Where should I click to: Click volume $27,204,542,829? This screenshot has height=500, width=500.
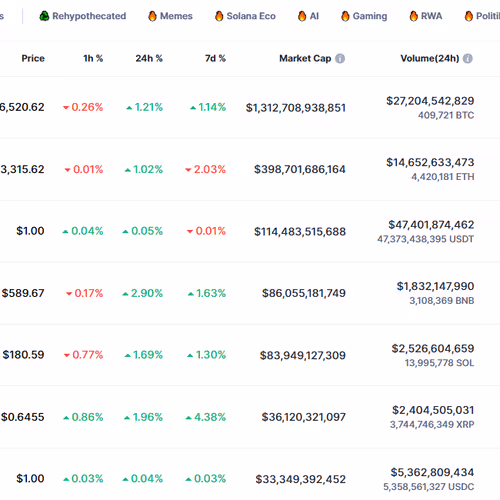pos(430,101)
